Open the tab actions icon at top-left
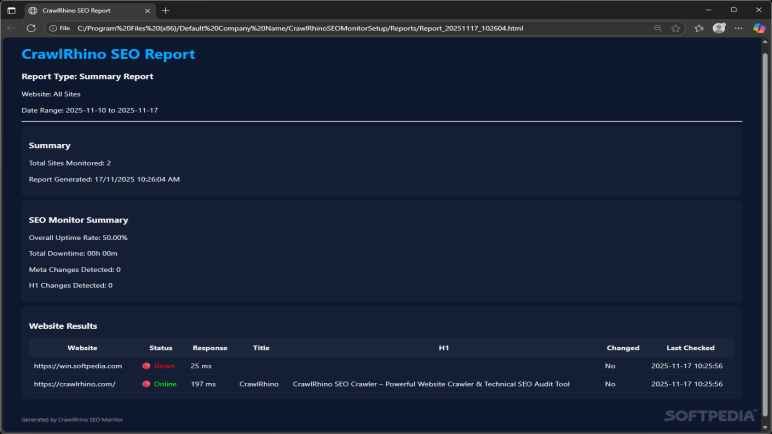The image size is (772, 434). pyautogui.click(x=11, y=10)
